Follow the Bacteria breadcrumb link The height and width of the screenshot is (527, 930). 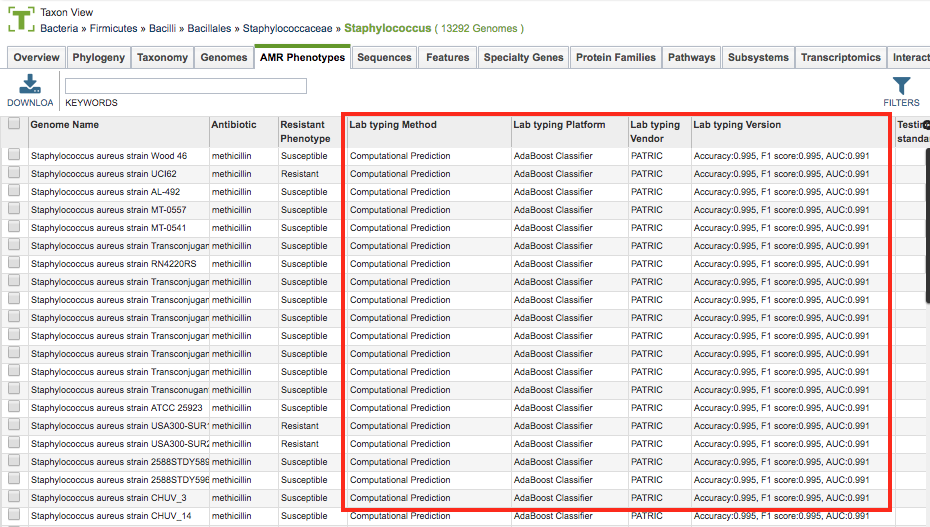click(59, 28)
